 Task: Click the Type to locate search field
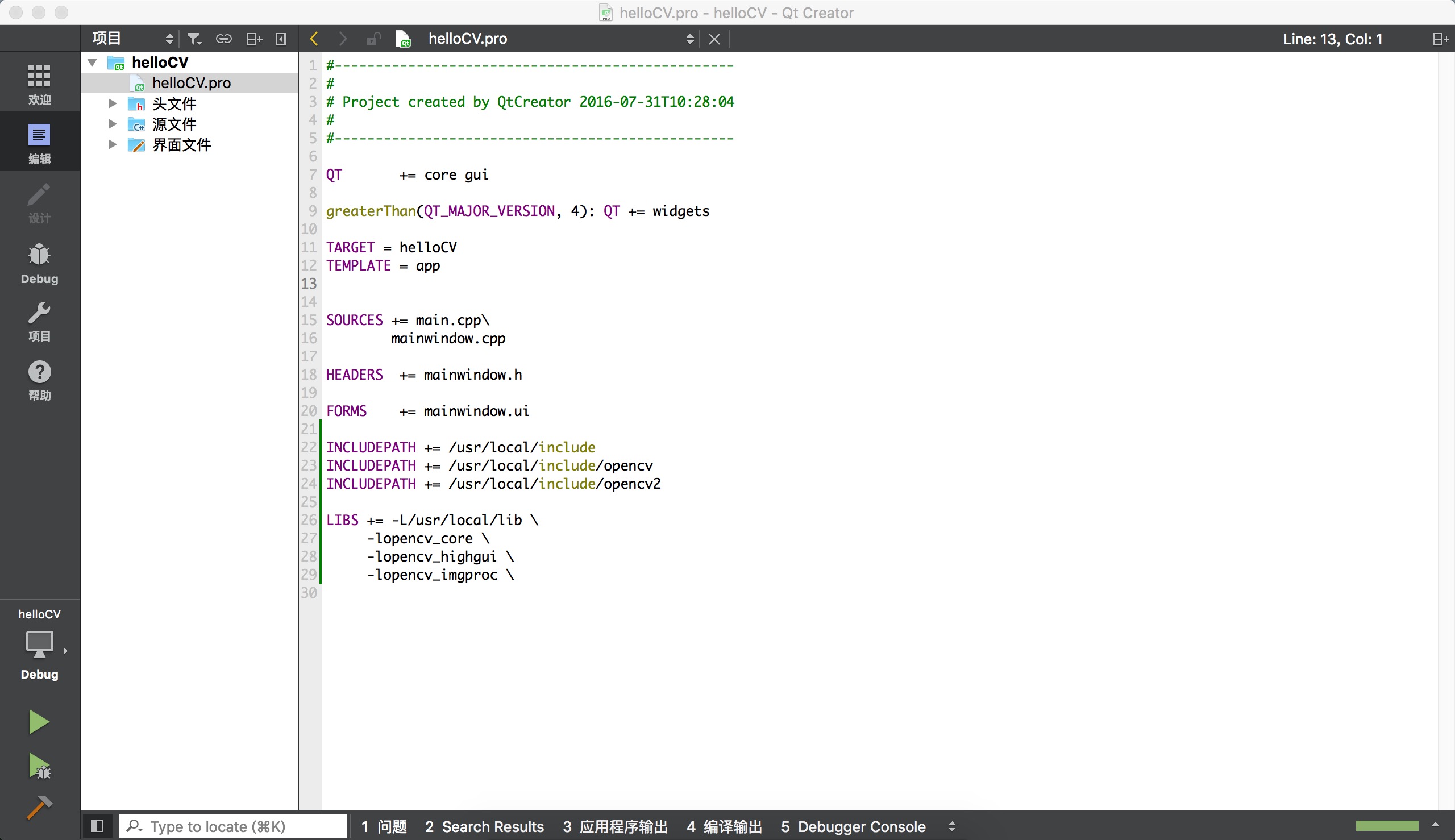point(233,826)
